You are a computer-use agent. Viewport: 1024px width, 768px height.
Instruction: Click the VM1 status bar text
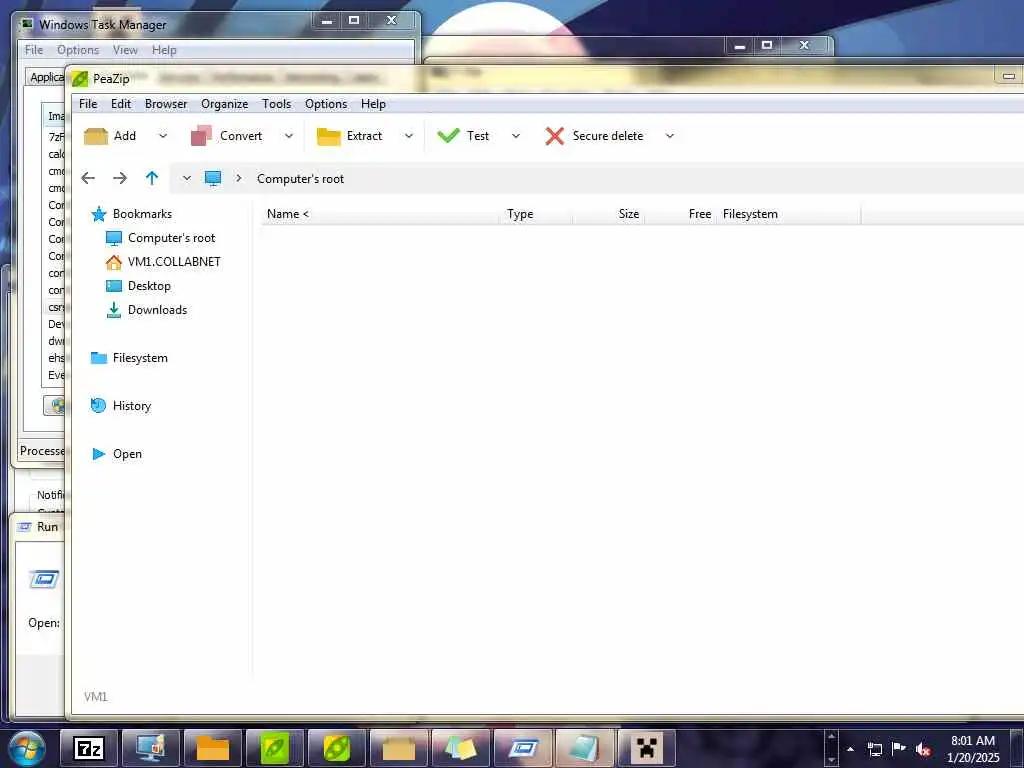(95, 697)
